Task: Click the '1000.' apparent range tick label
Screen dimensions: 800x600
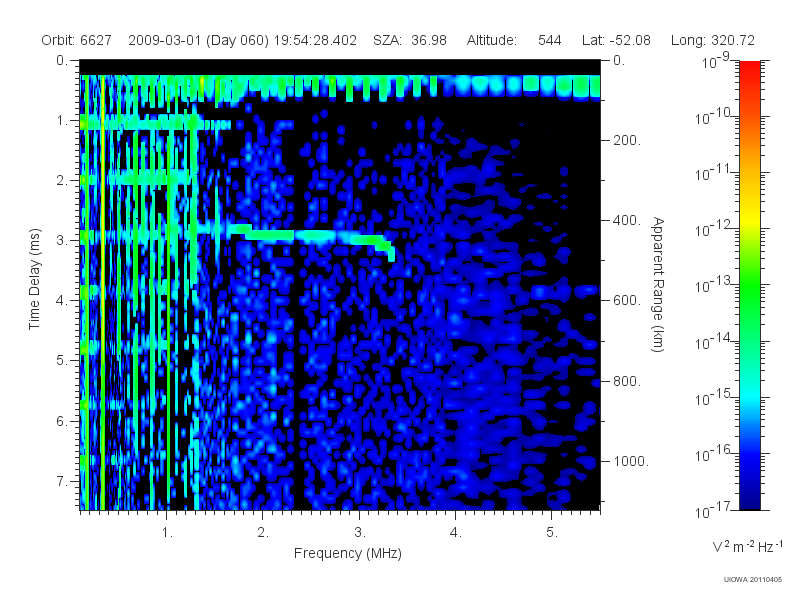Action: point(630,461)
